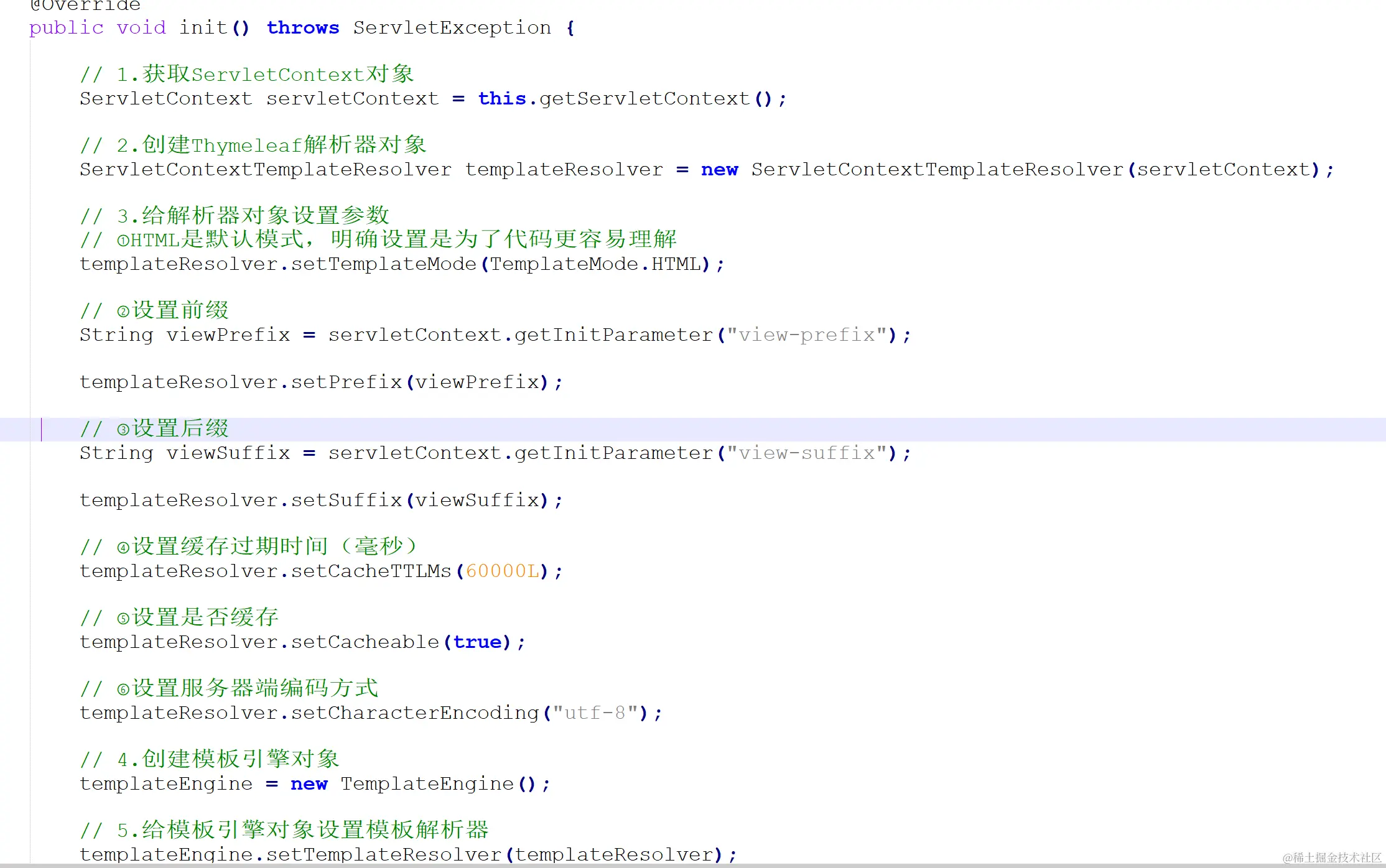Screen dimensions: 1386x868
Task: Click the TemplateMode.HTML argument
Action: [x=595, y=264]
